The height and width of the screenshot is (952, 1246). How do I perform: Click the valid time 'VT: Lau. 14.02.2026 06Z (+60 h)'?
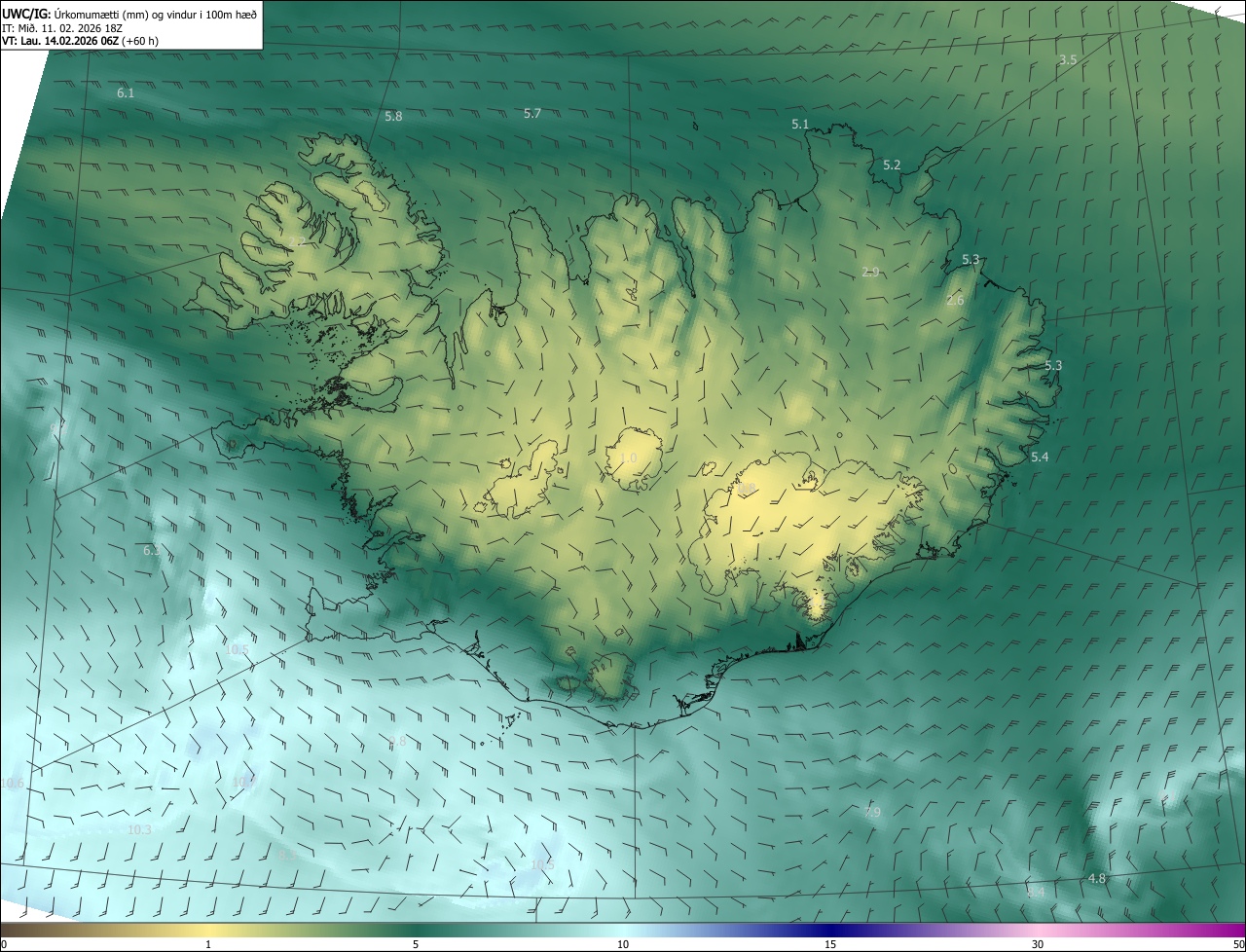click(80, 41)
